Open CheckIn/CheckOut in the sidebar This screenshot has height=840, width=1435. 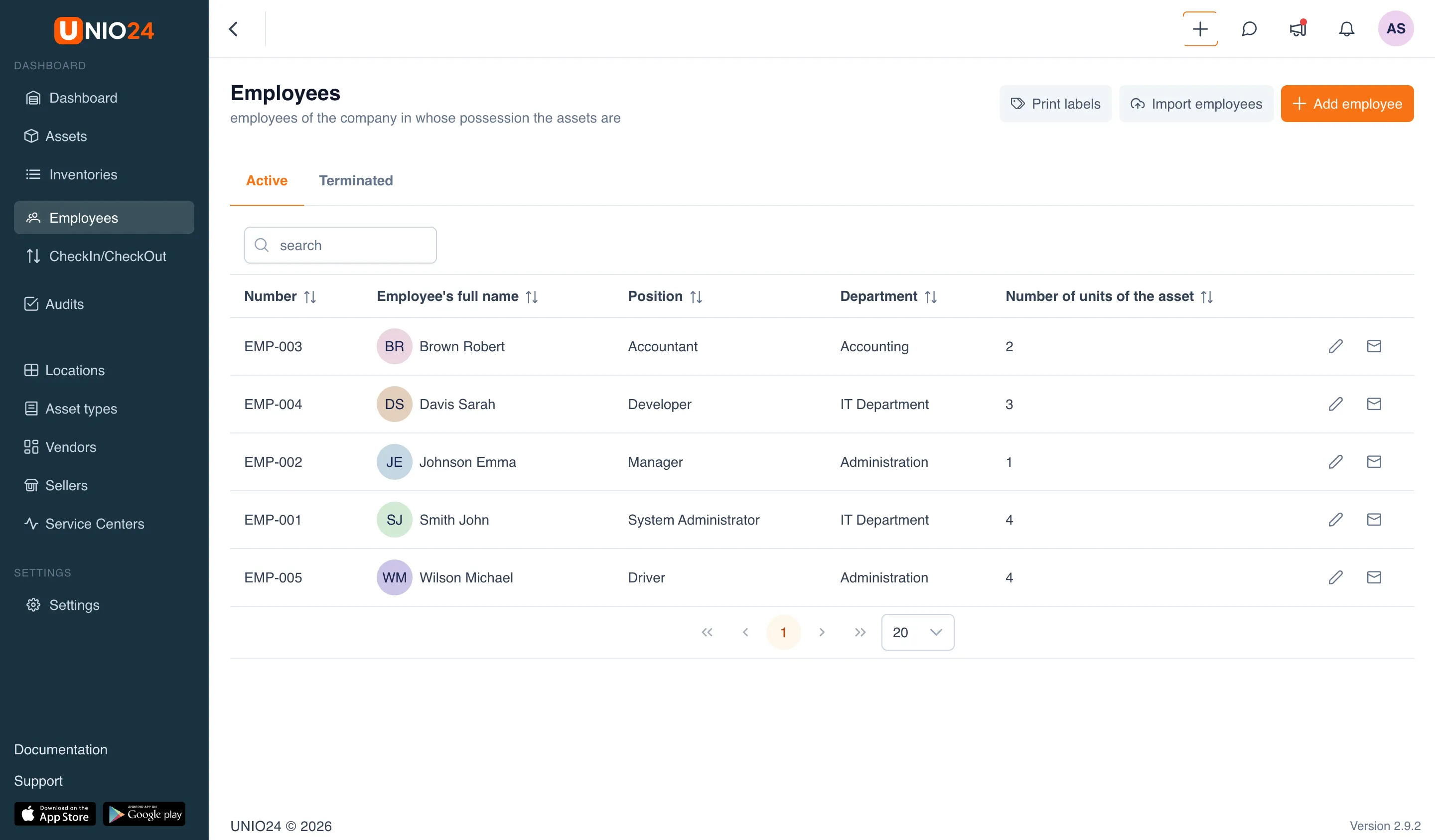[x=104, y=256]
